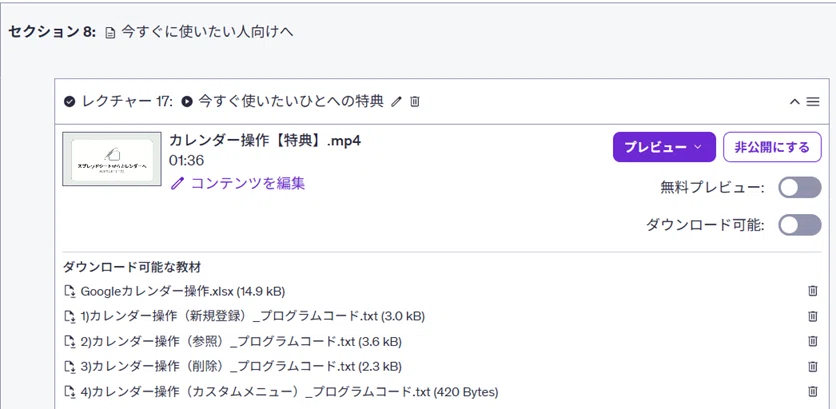
Task: Toggle the 無料プレビュー switch
Action: (800, 188)
